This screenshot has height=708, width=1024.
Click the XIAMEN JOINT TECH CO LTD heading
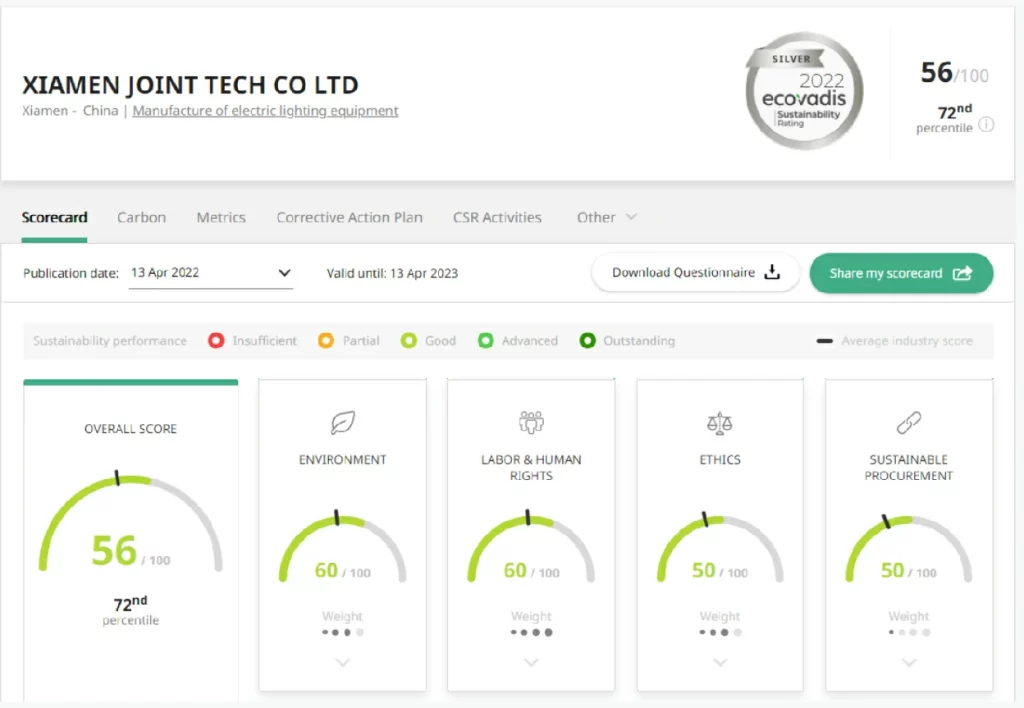click(x=190, y=85)
